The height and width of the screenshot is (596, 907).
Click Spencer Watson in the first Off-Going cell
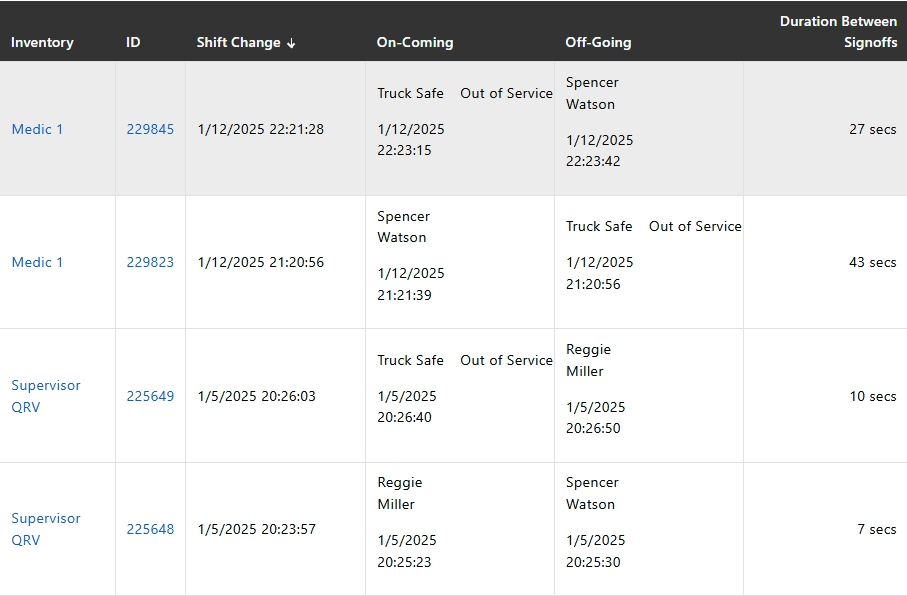592,93
